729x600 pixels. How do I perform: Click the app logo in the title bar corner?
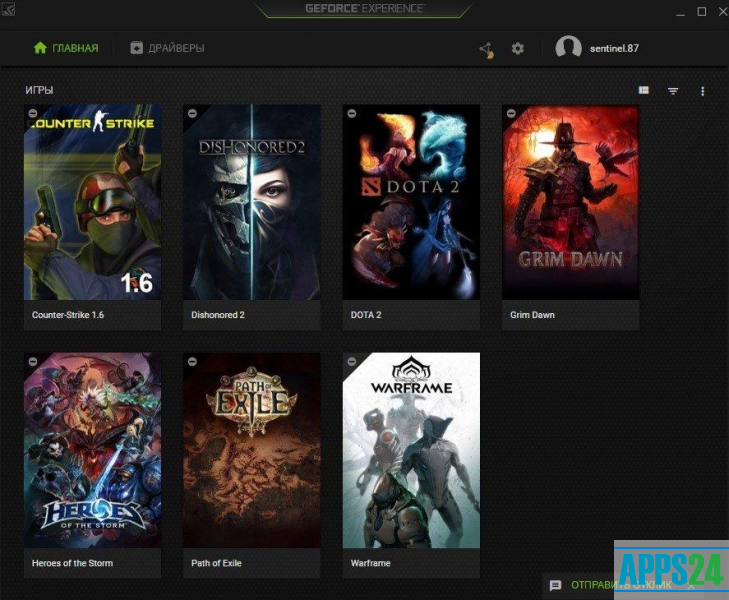click(9, 10)
